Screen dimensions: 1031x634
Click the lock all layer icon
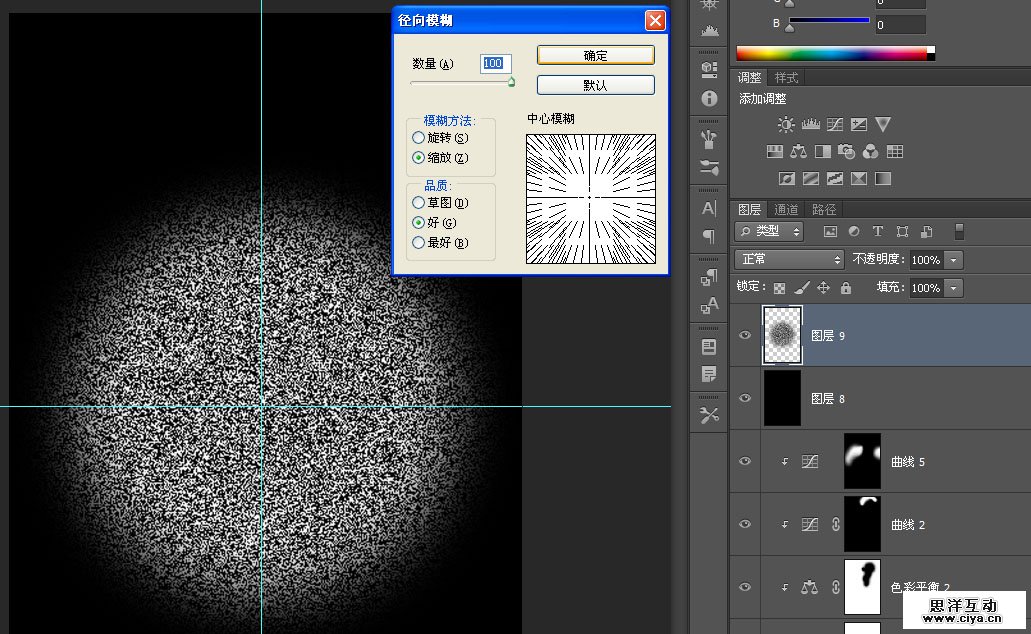tap(846, 288)
